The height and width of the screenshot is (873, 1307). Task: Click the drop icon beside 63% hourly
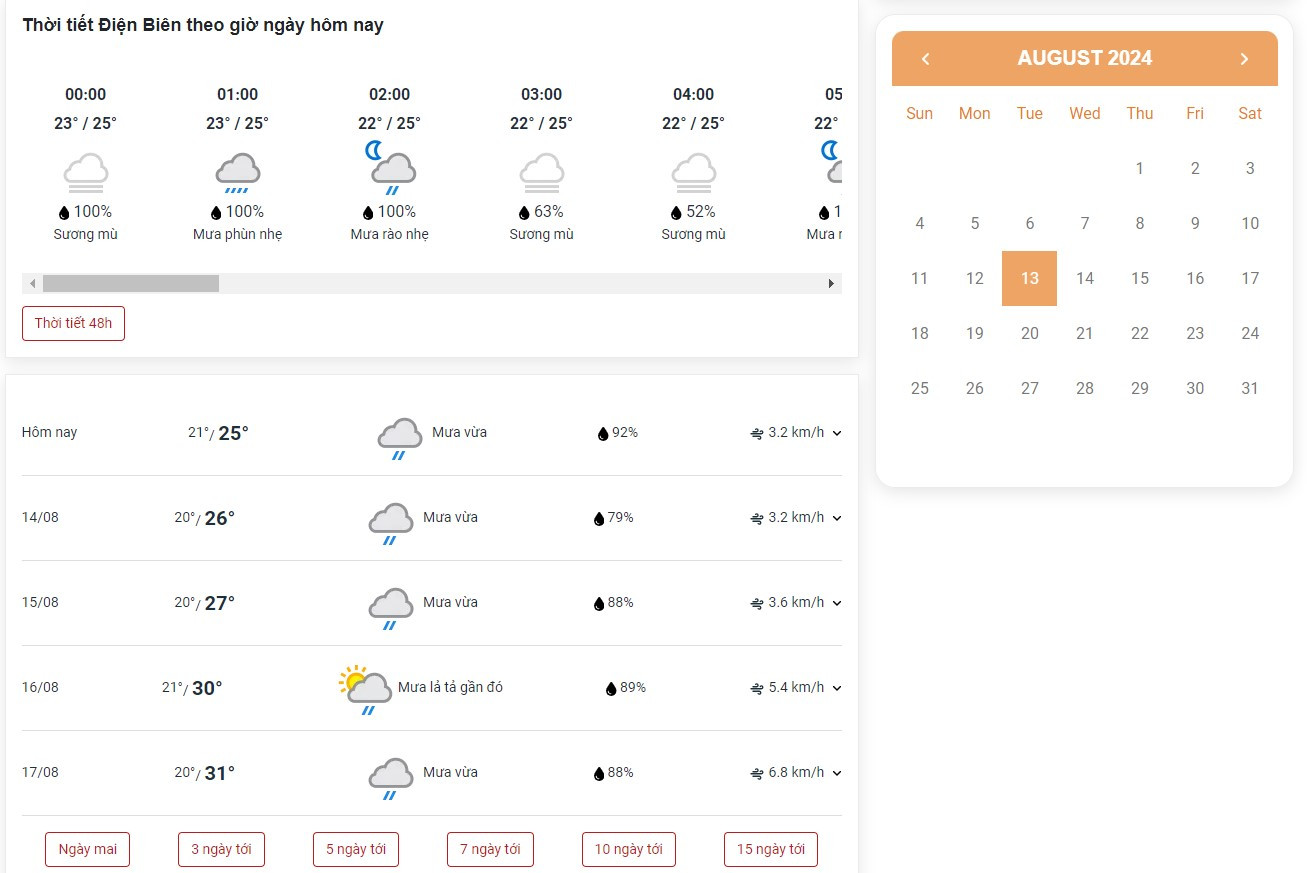click(x=524, y=213)
